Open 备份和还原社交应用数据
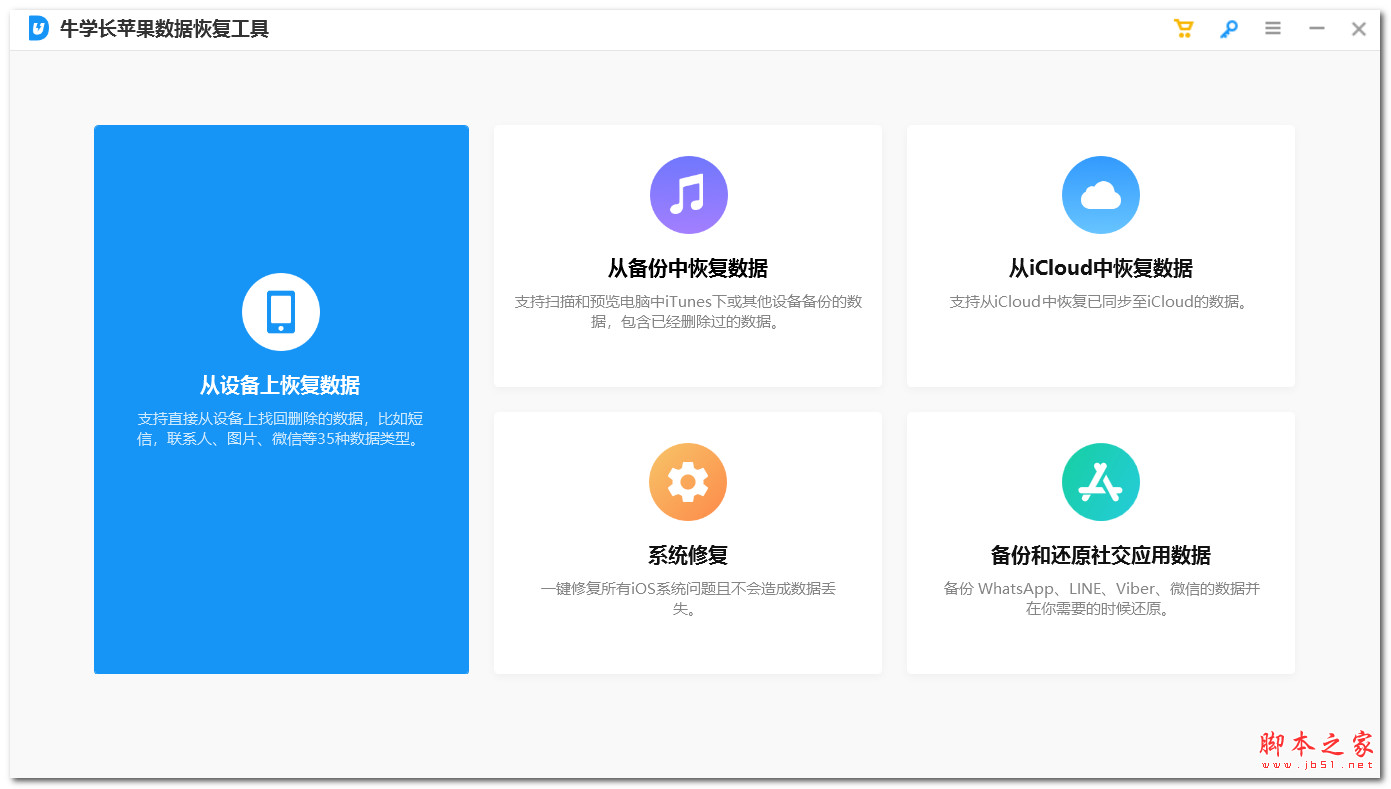 click(x=1100, y=543)
